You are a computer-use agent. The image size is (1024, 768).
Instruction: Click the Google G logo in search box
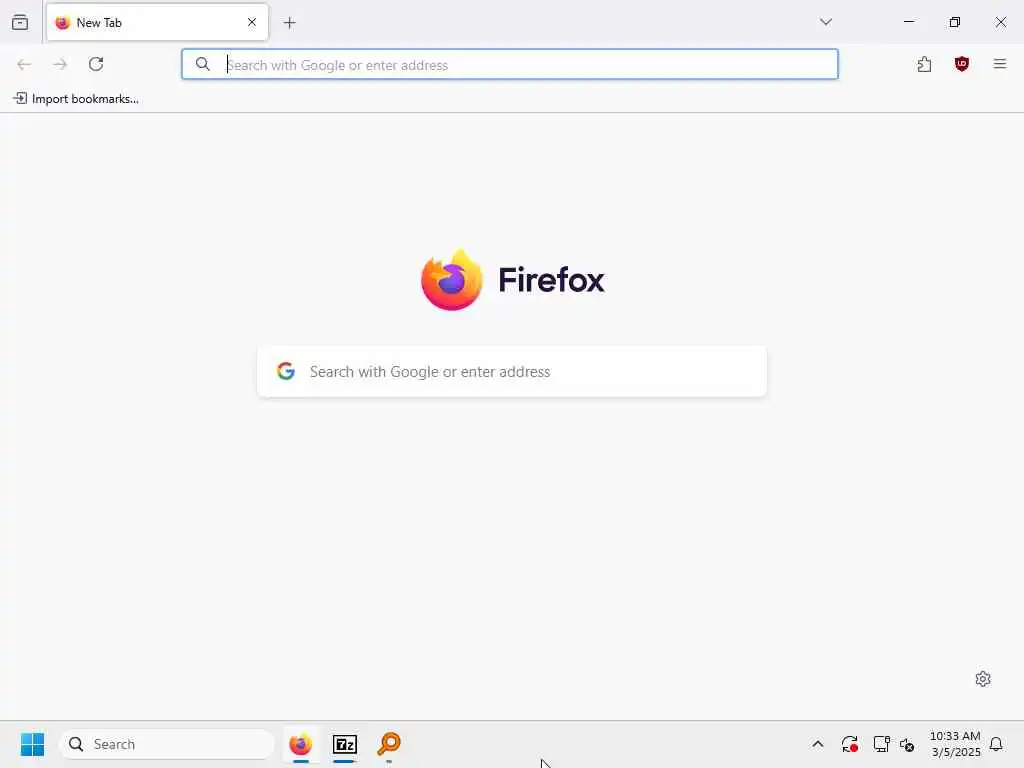coord(286,371)
